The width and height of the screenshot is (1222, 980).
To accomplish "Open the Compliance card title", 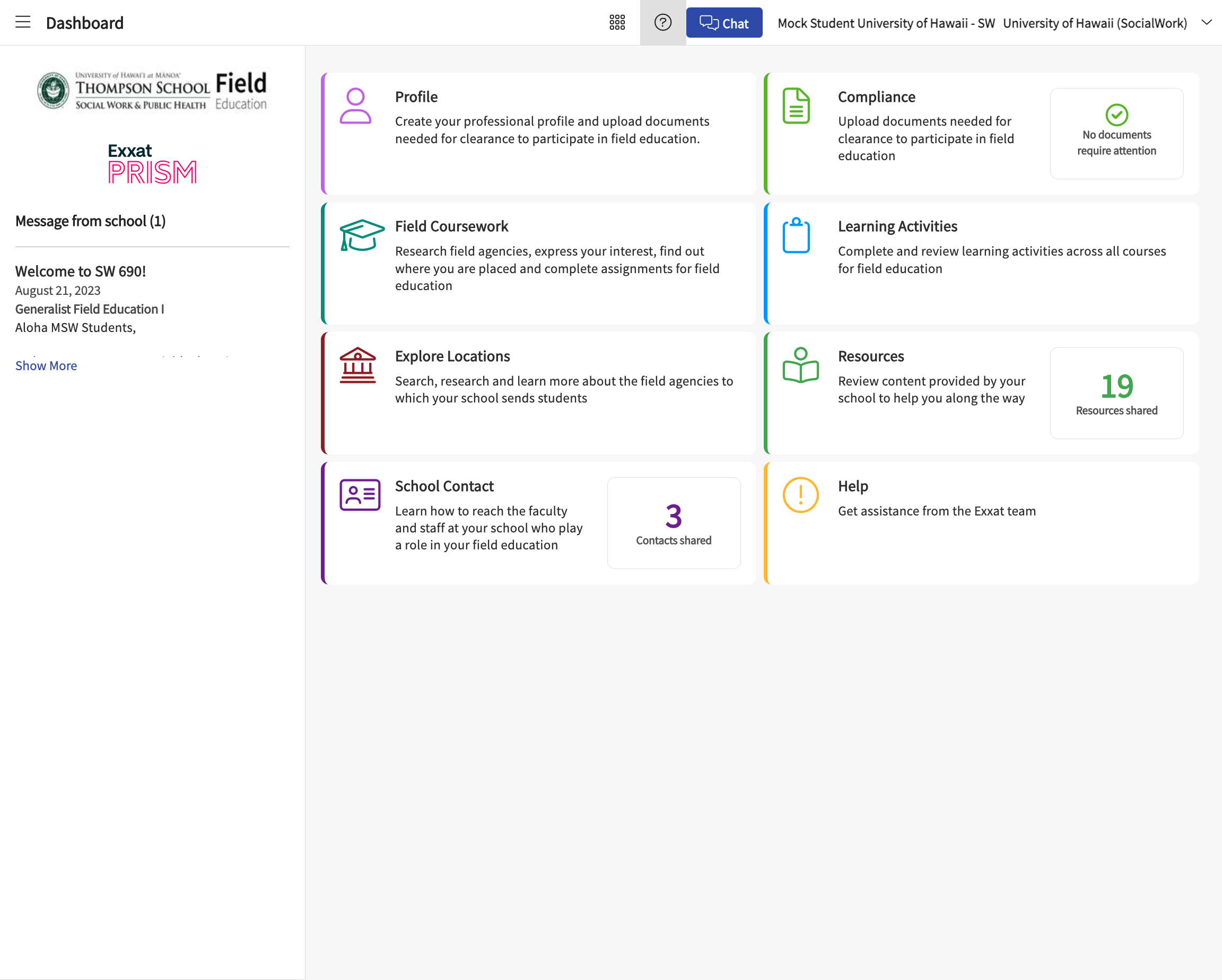I will point(876,97).
